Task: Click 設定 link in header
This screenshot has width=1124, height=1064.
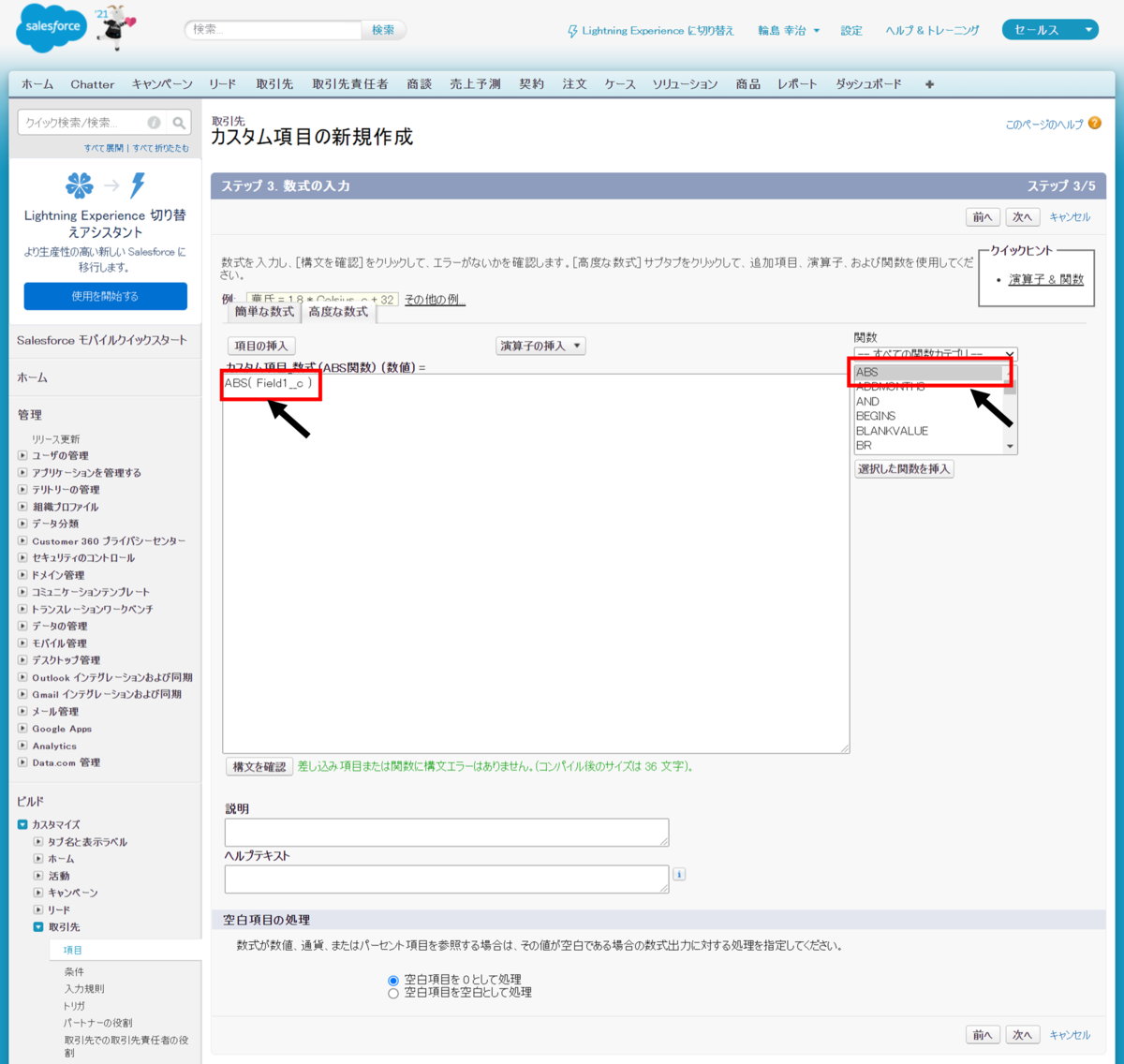Action: coord(851,31)
